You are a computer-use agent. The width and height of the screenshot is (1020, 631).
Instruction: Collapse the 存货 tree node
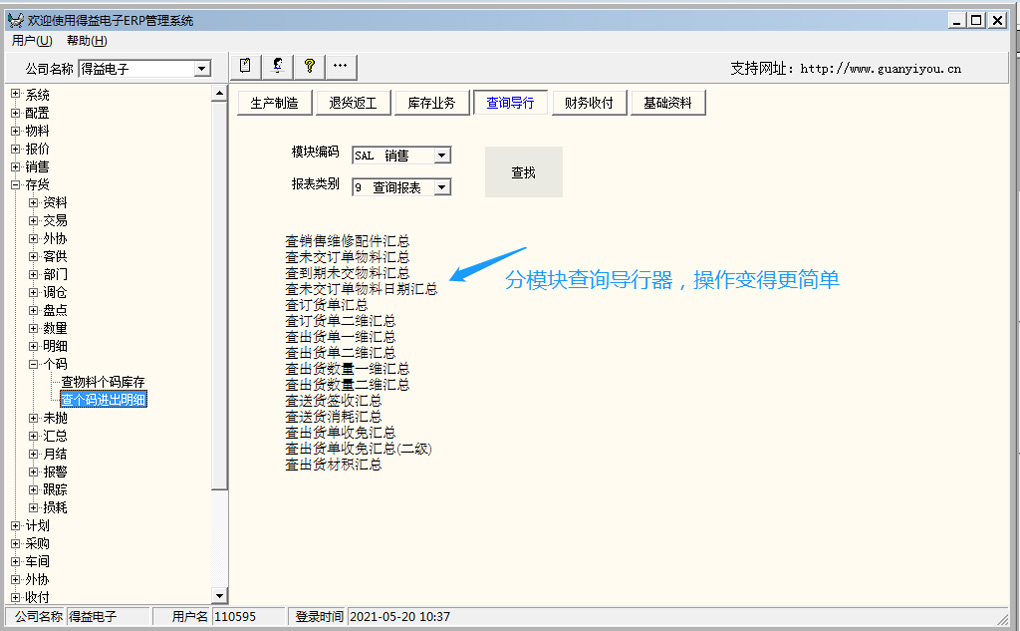coord(16,185)
